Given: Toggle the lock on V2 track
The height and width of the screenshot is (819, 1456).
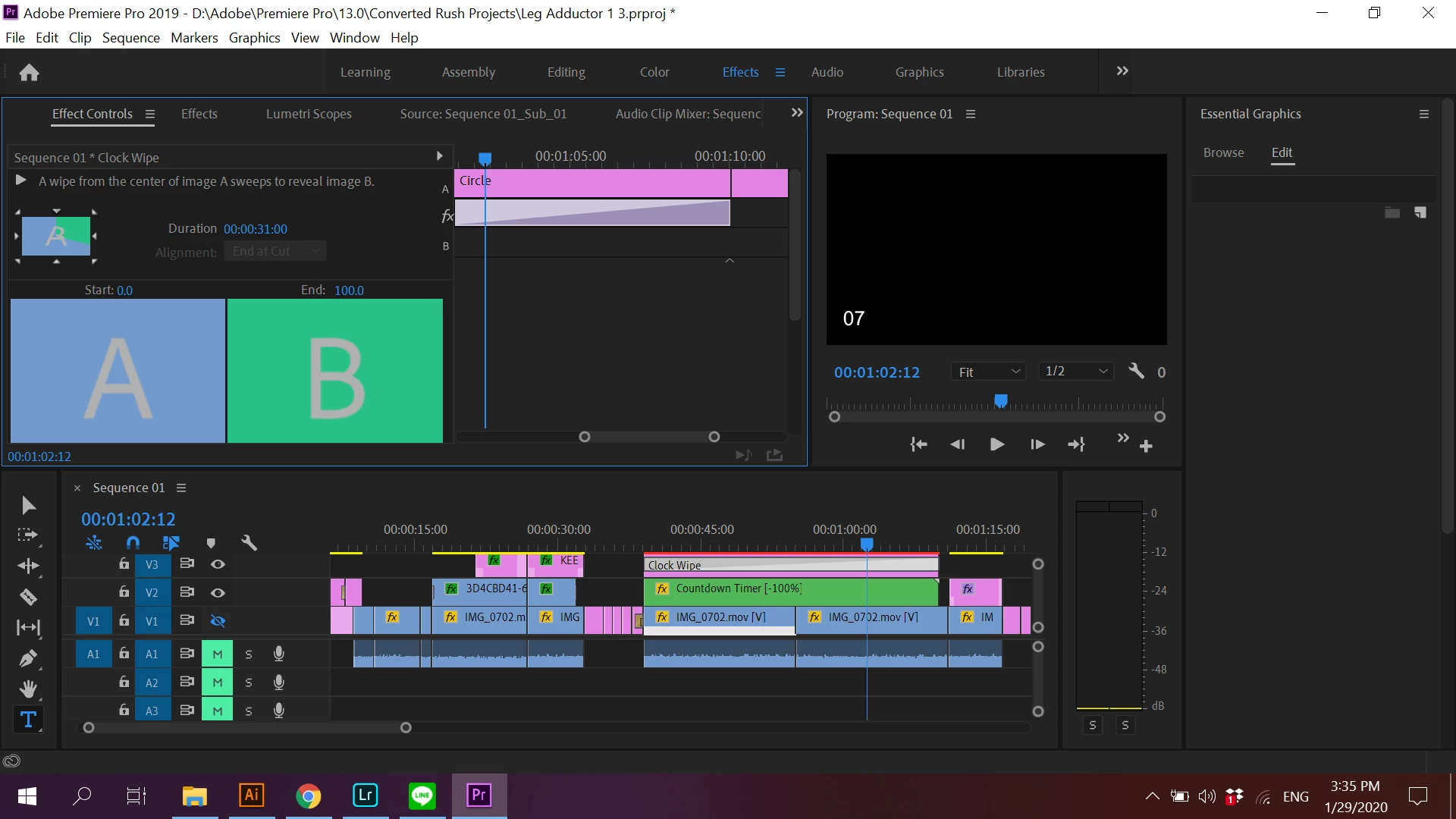Looking at the screenshot, I should click(124, 591).
